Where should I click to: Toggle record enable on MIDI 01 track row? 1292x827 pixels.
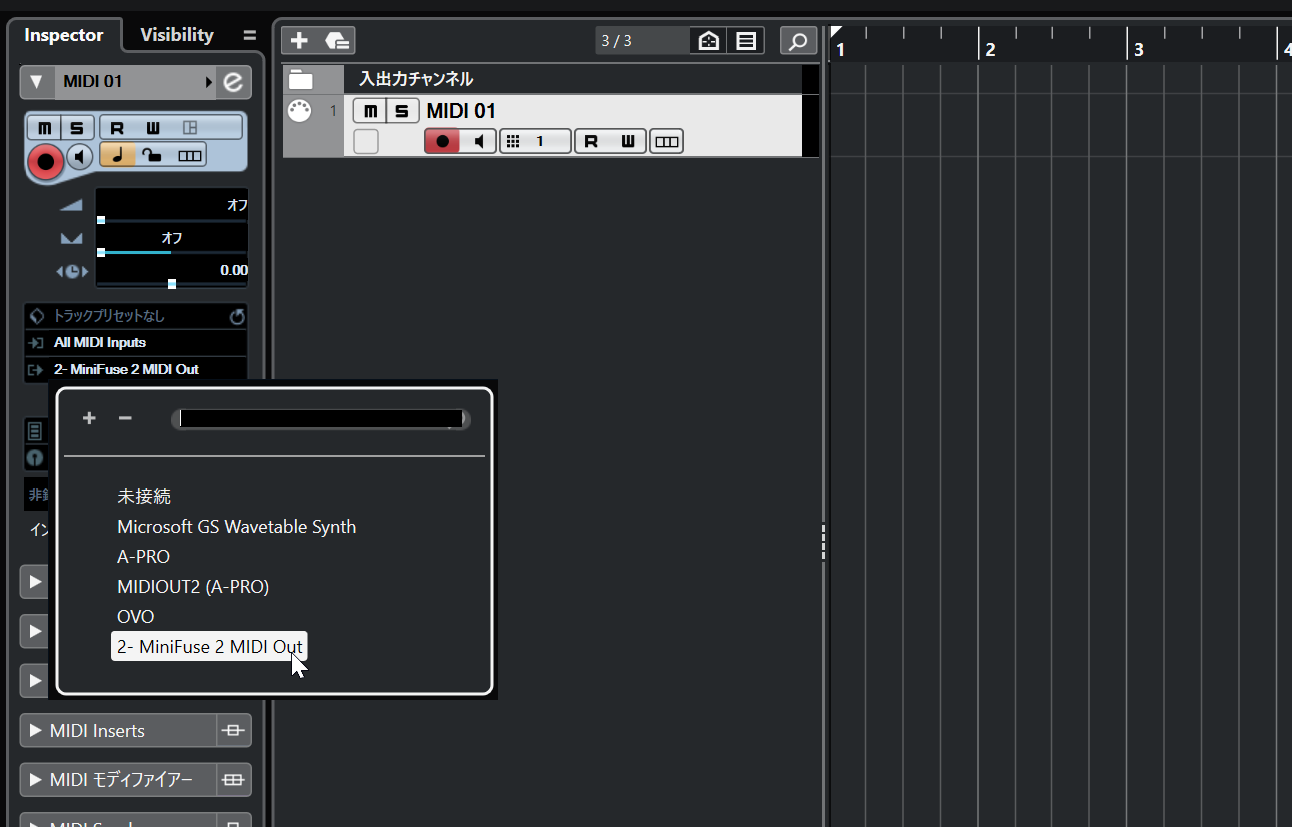(442, 141)
